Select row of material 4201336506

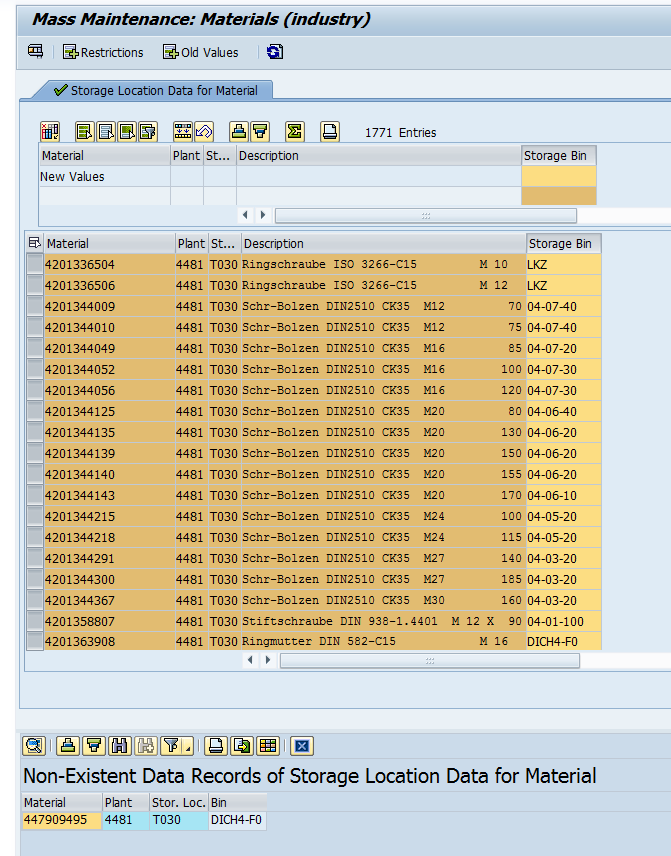[35, 286]
